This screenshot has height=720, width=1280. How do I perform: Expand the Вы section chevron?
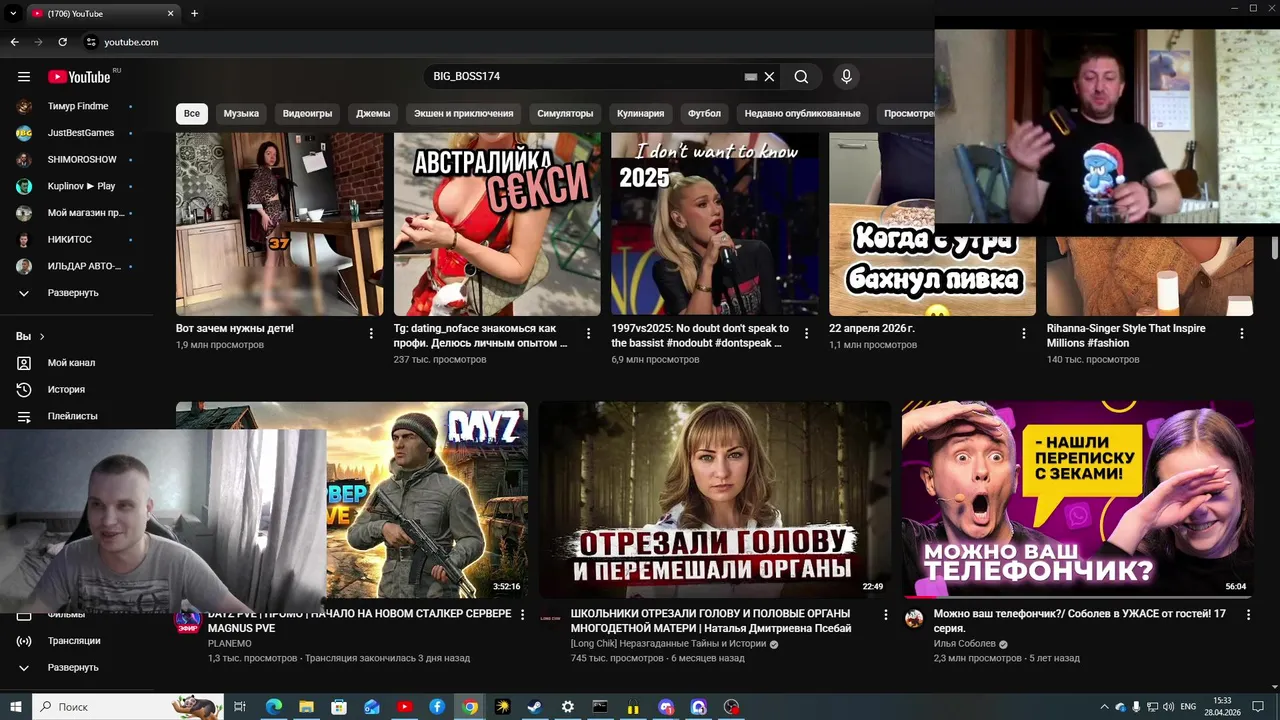[x=42, y=337]
